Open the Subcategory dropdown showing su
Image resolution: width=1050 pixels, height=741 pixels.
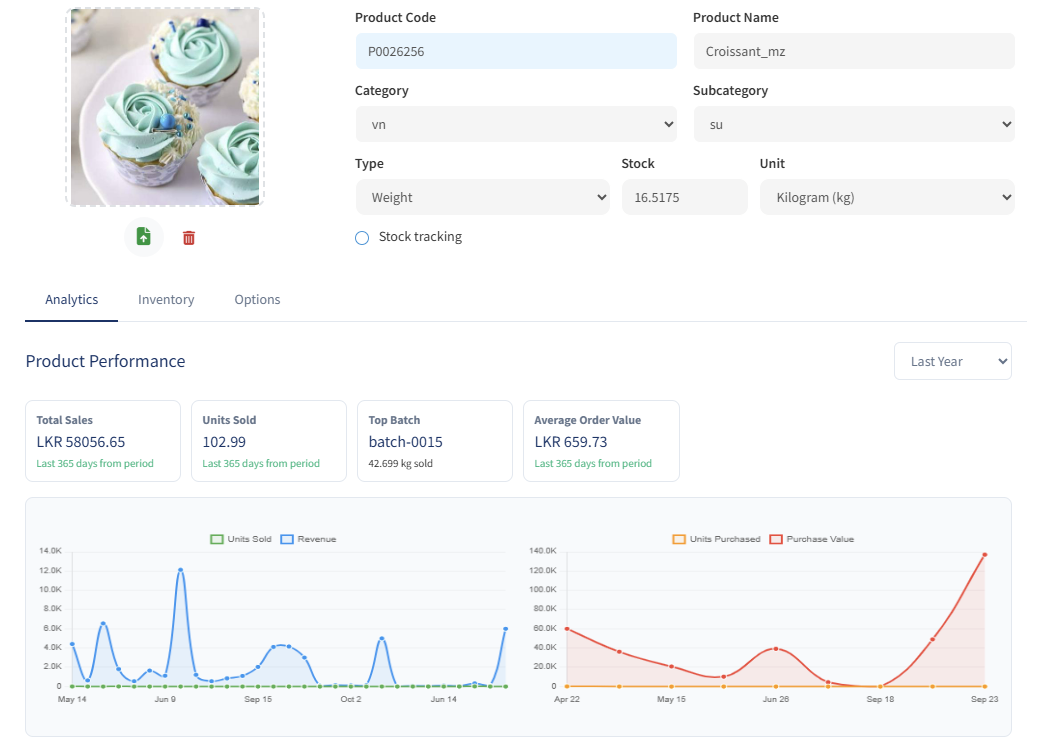click(x=854, y=124)
